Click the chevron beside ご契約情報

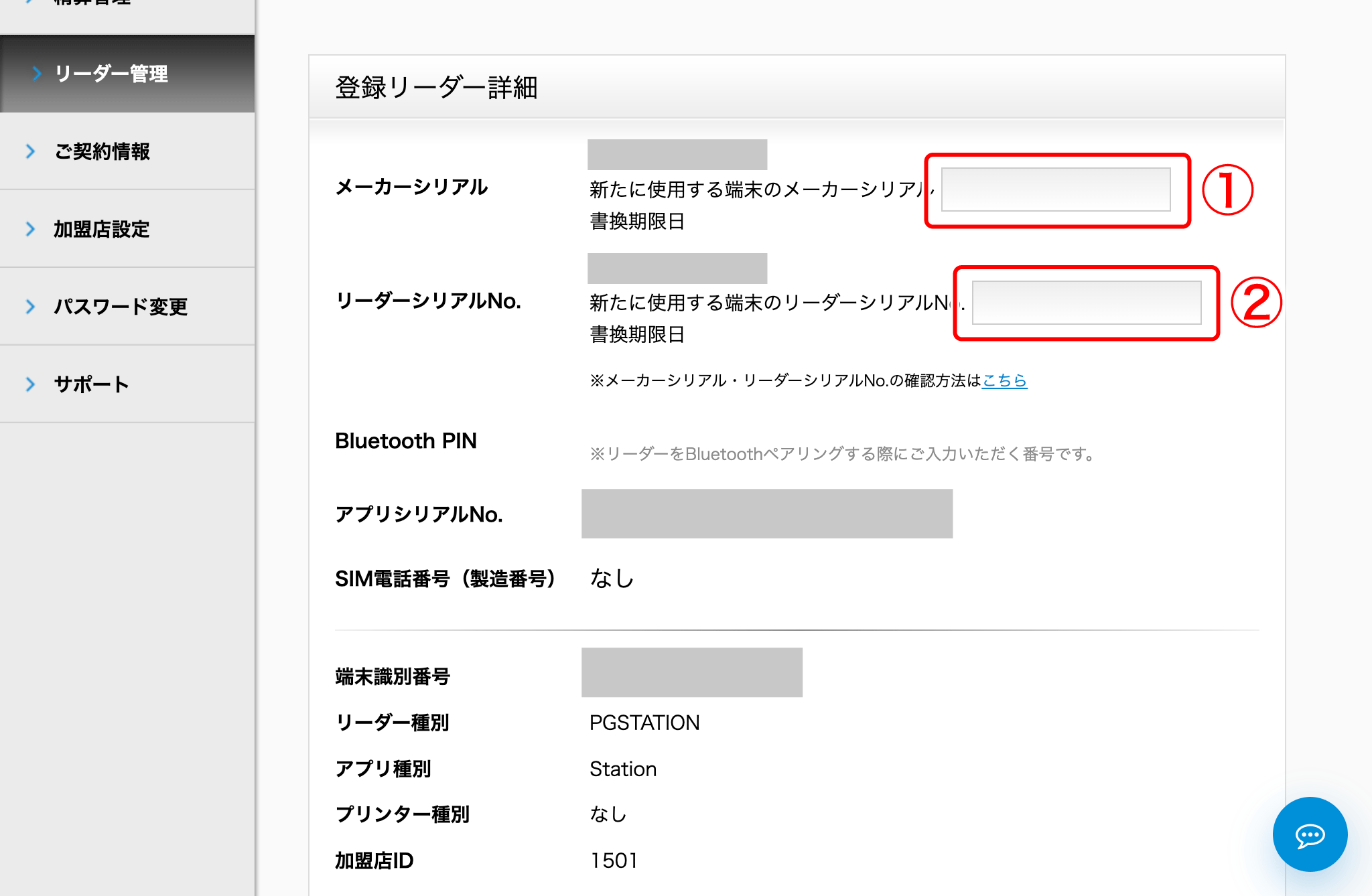[x=30, y=151]
